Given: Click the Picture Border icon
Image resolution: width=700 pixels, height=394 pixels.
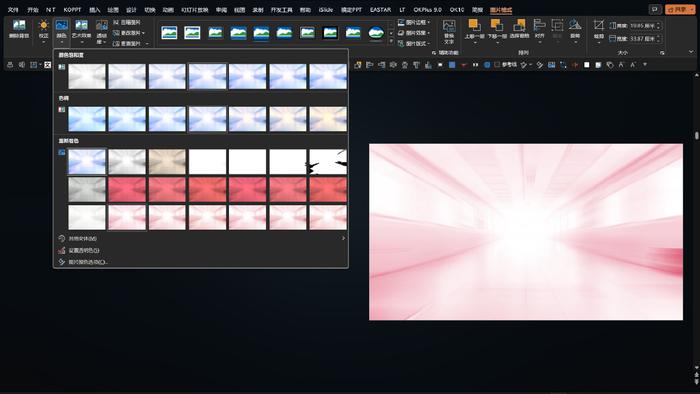Looking at the screenshot, I should click(x=401, y=22).
